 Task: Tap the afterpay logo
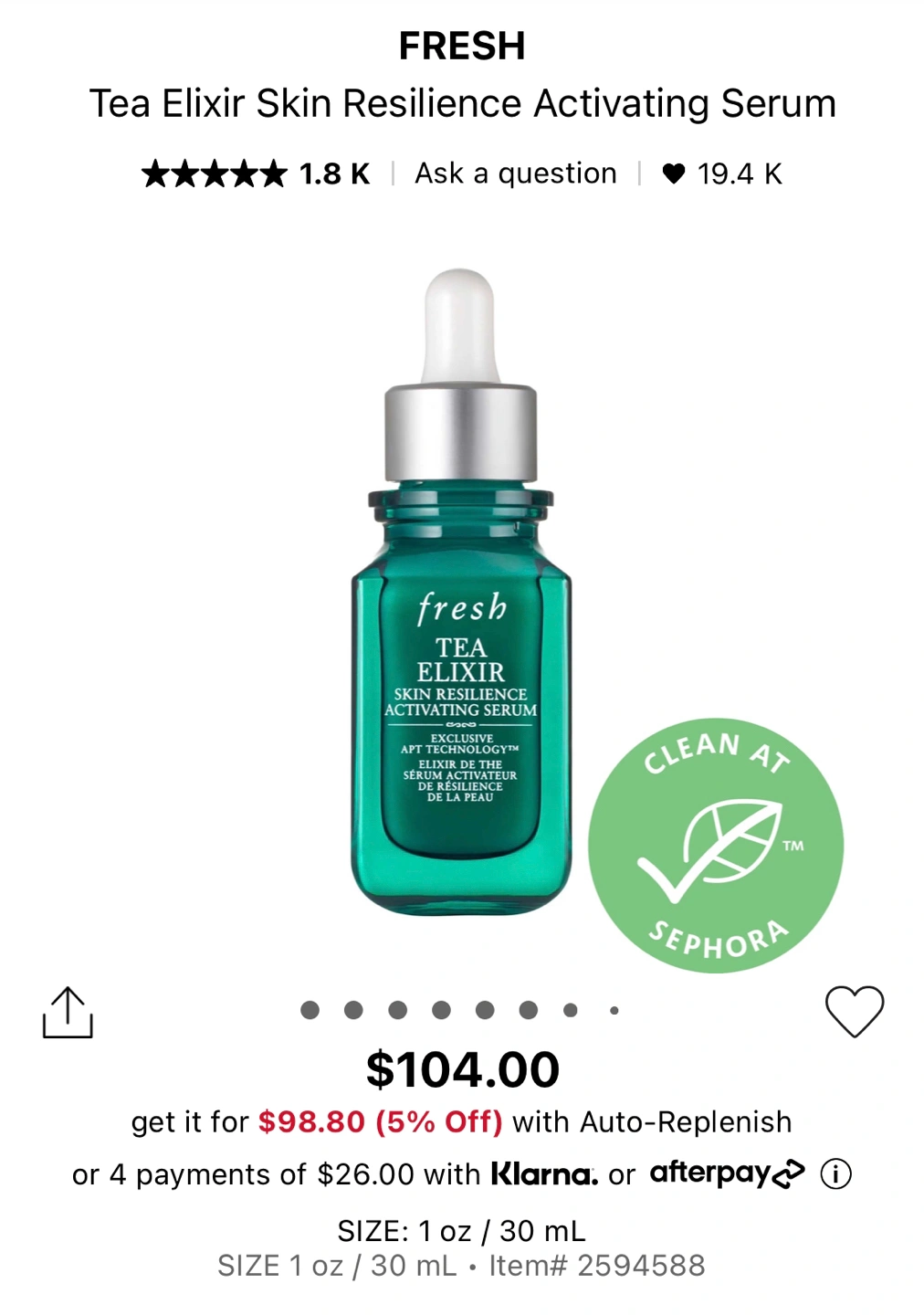[728, 1173]
